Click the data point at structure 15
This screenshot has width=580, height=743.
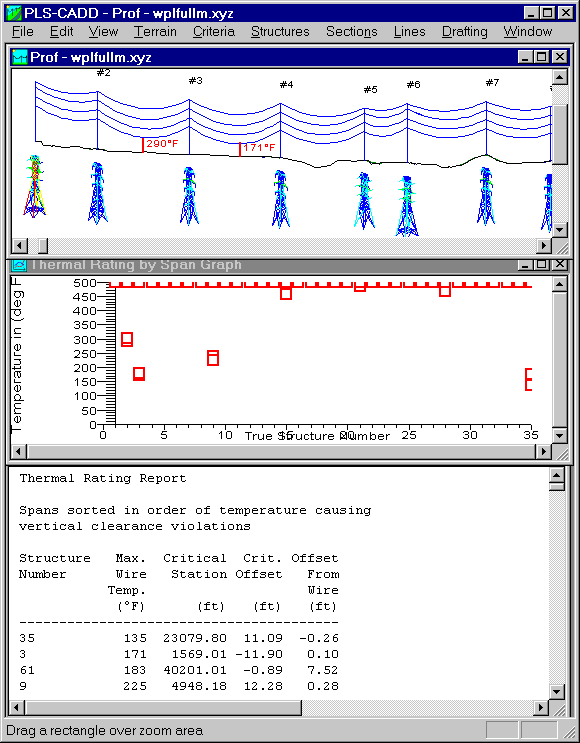coord(286,293)
